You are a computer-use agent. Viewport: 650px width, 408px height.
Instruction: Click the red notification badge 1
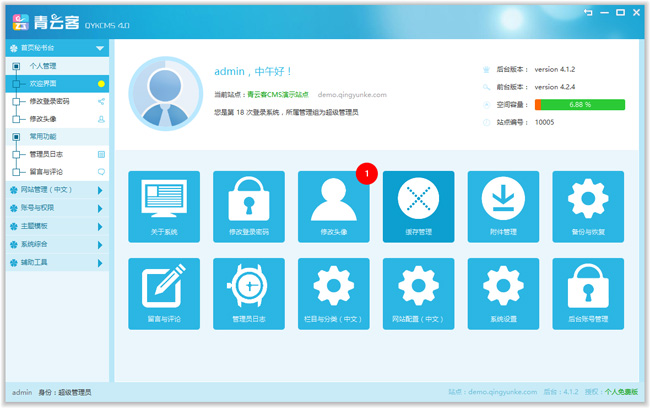[366, 173]
